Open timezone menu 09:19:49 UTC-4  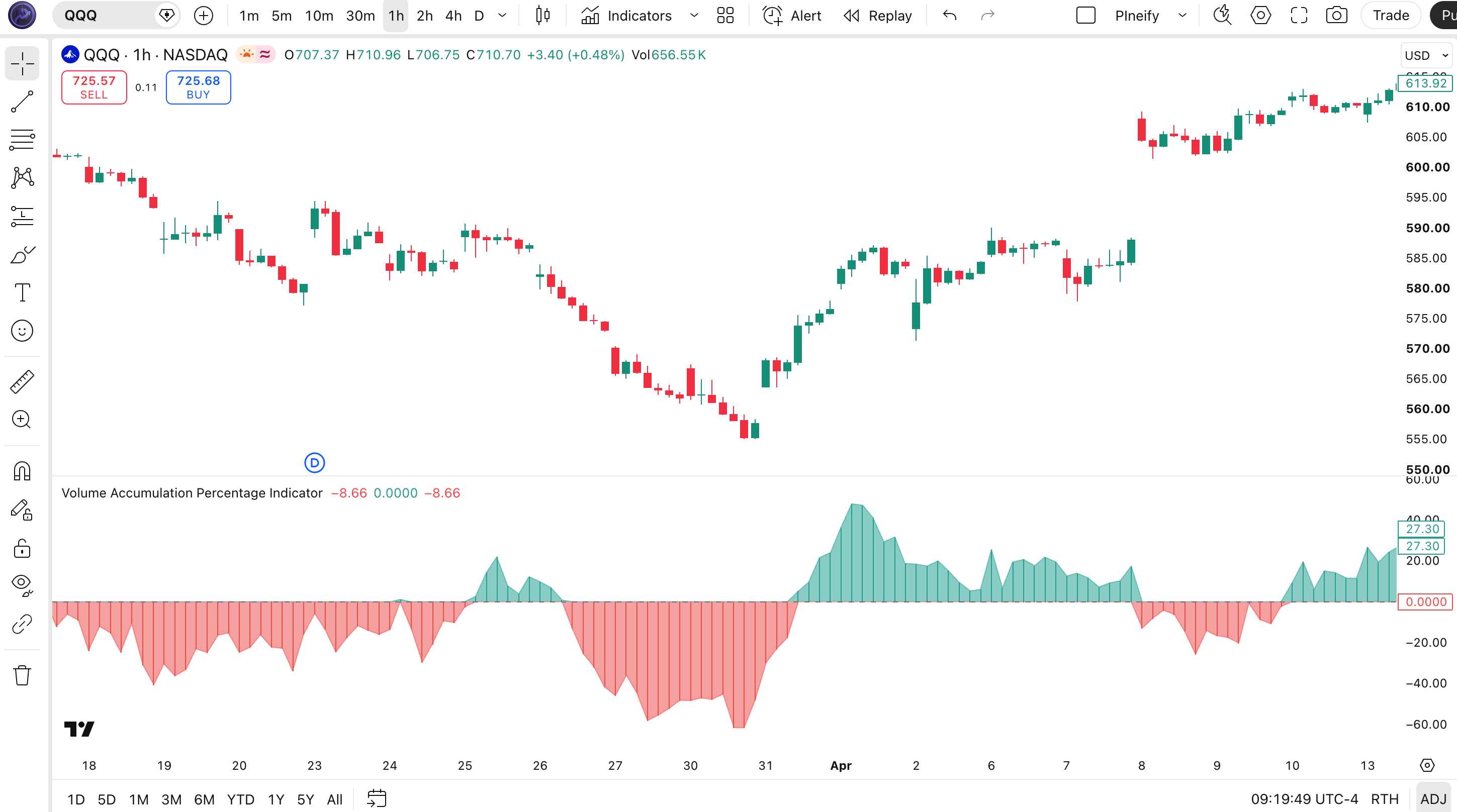click(1304, 799)
